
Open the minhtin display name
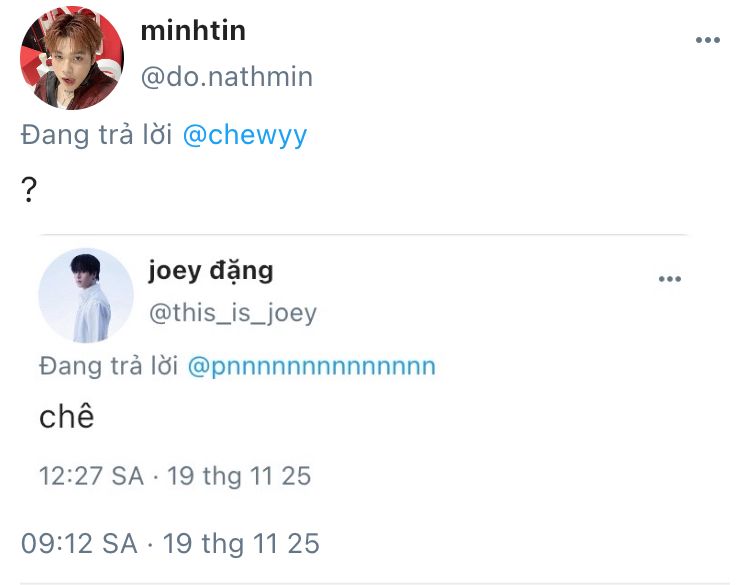(193, 31)
